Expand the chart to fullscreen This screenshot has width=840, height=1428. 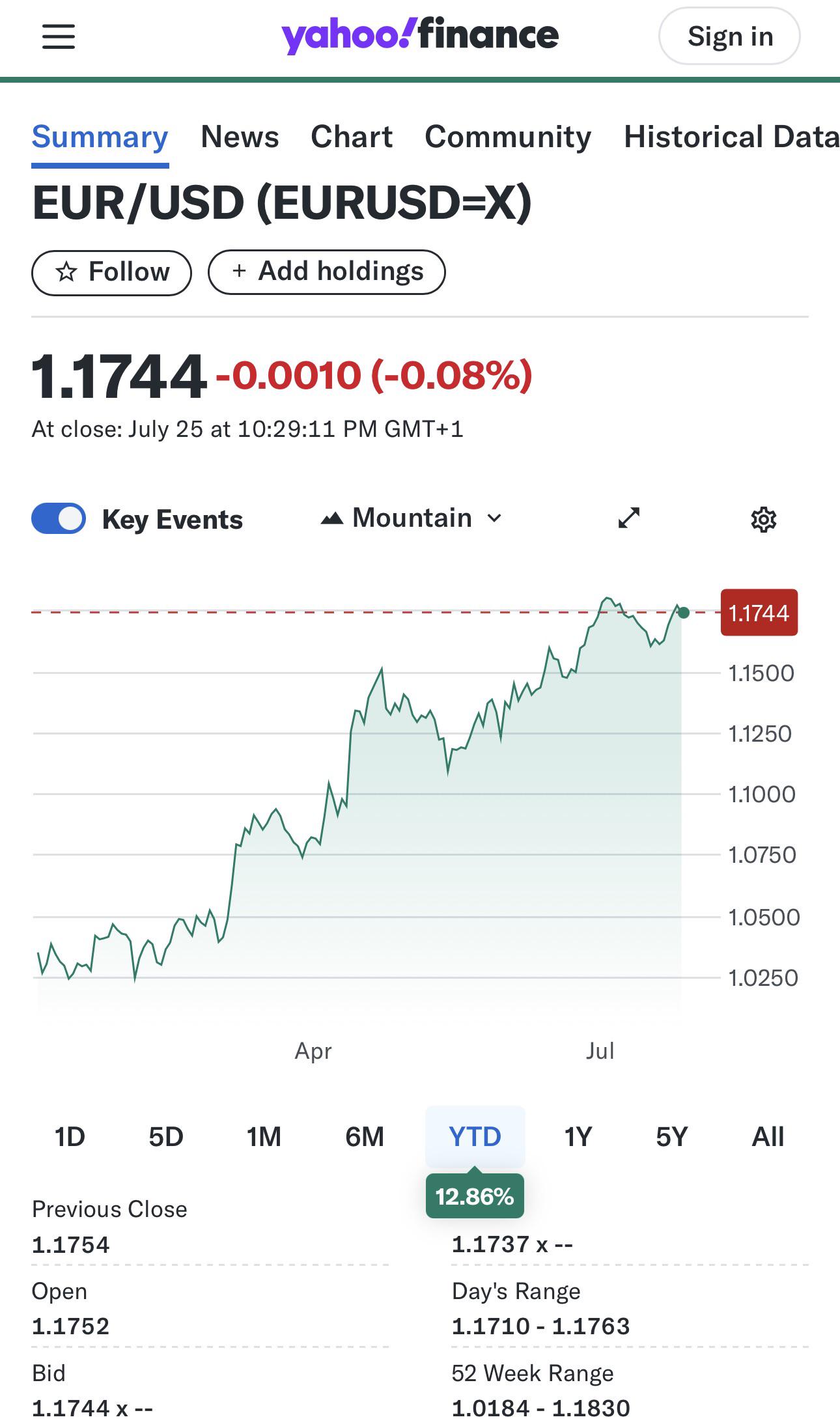point(629,518)
